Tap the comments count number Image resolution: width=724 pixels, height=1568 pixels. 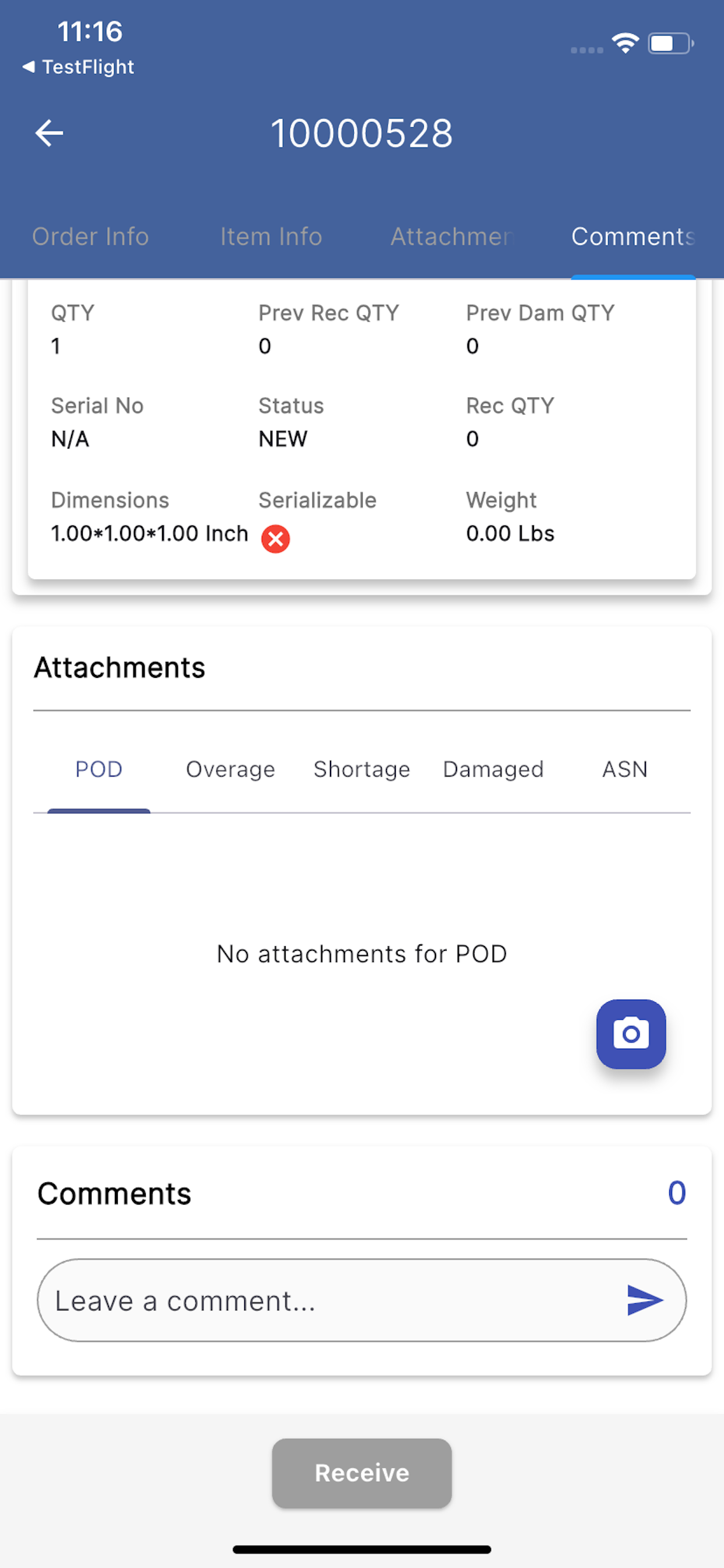point(676,1192)
